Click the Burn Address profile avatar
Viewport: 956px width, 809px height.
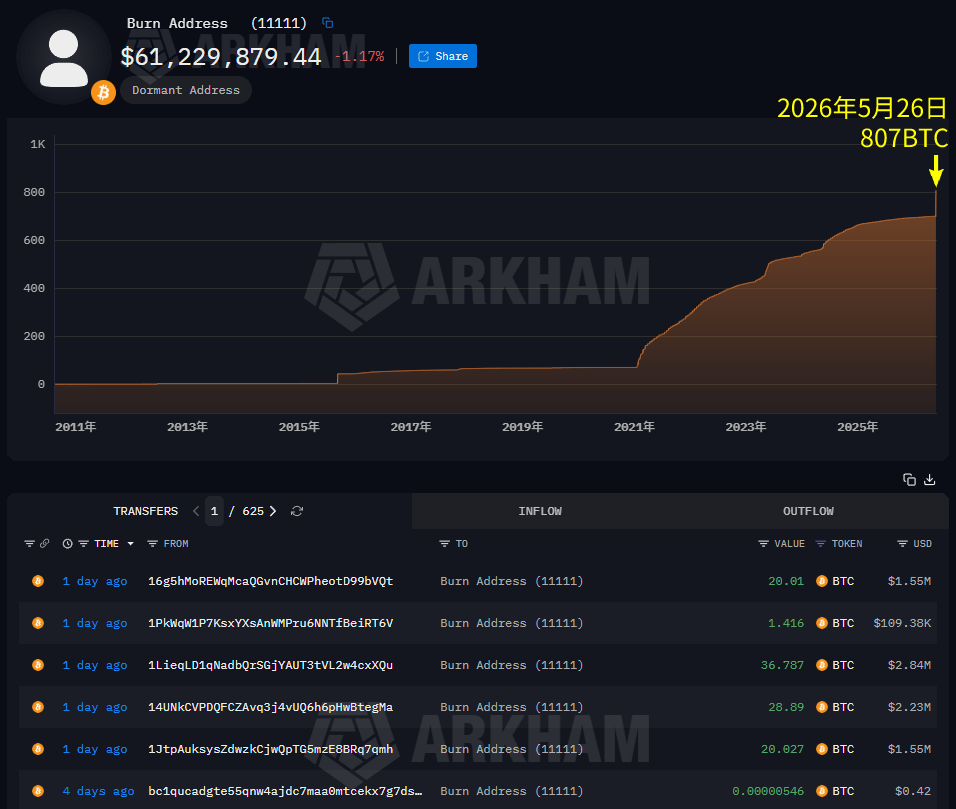63,57
